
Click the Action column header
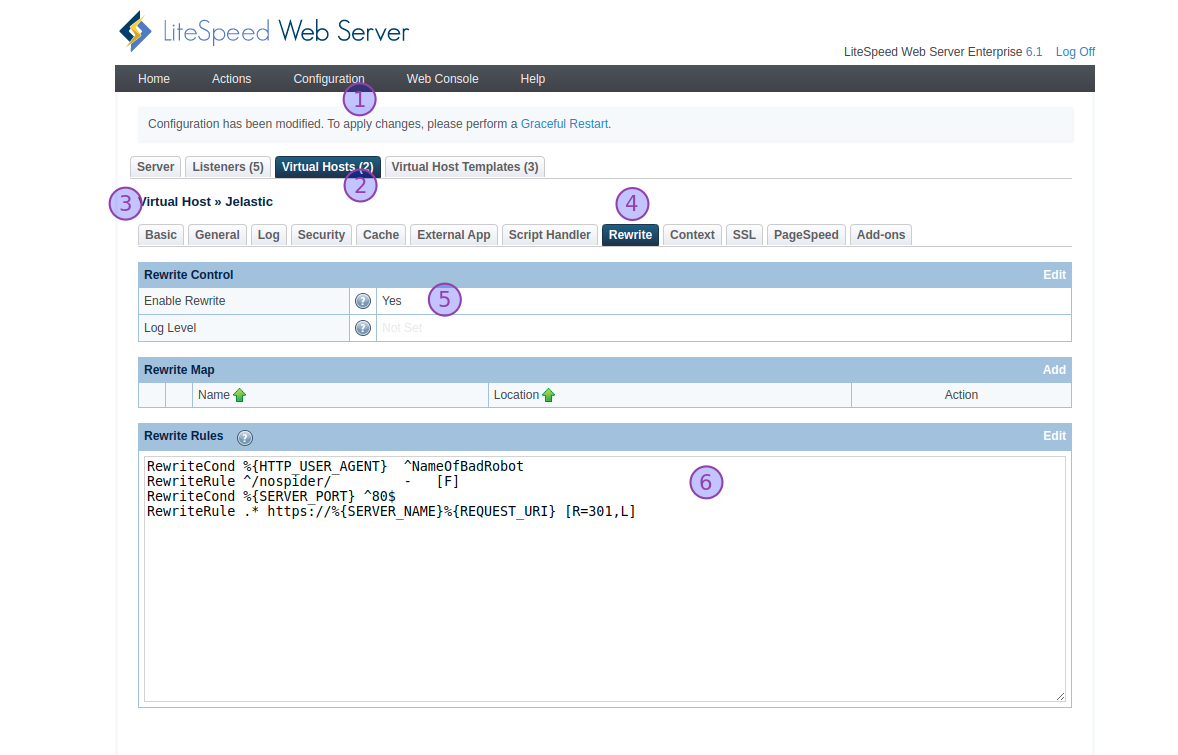pyautogui.click(x=961, y=395)
